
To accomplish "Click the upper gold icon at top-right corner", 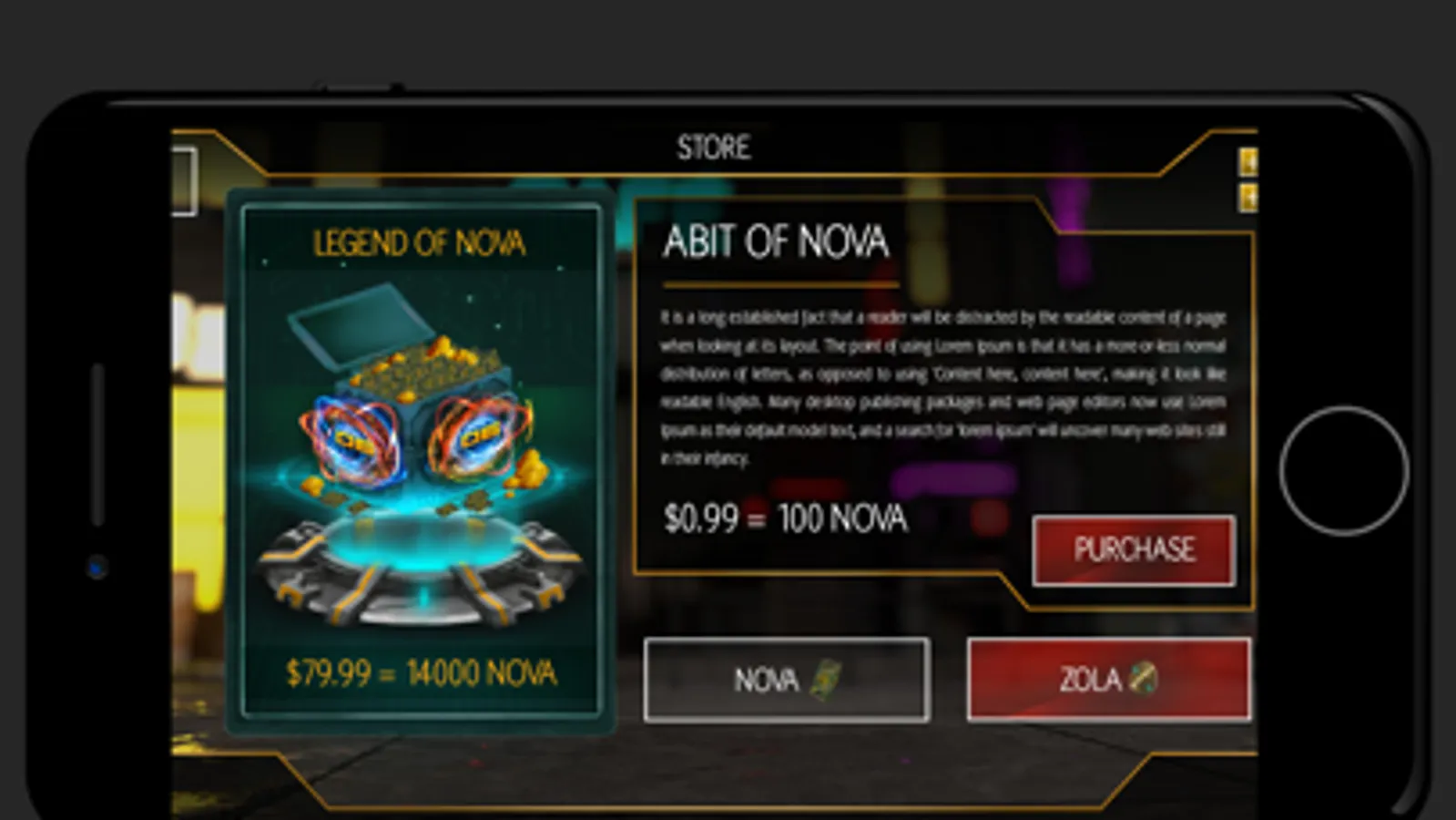I will point(1248,163).
